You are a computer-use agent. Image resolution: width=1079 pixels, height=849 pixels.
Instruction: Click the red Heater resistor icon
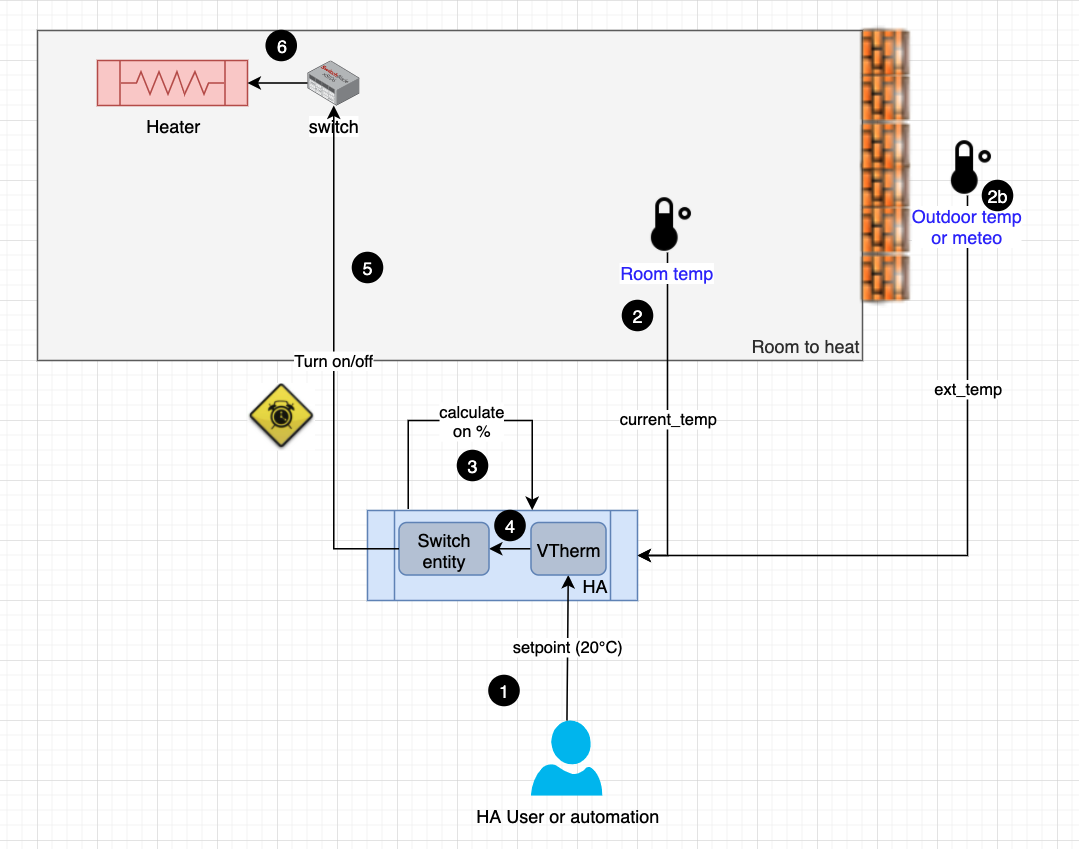coord(172,82)
